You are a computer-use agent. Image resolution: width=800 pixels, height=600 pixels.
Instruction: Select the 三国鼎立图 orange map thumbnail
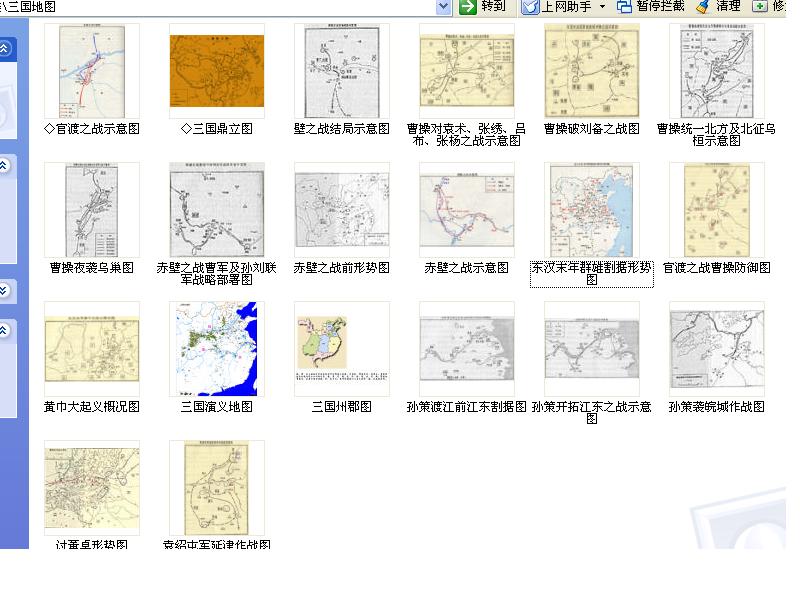[x=217, y=71]
